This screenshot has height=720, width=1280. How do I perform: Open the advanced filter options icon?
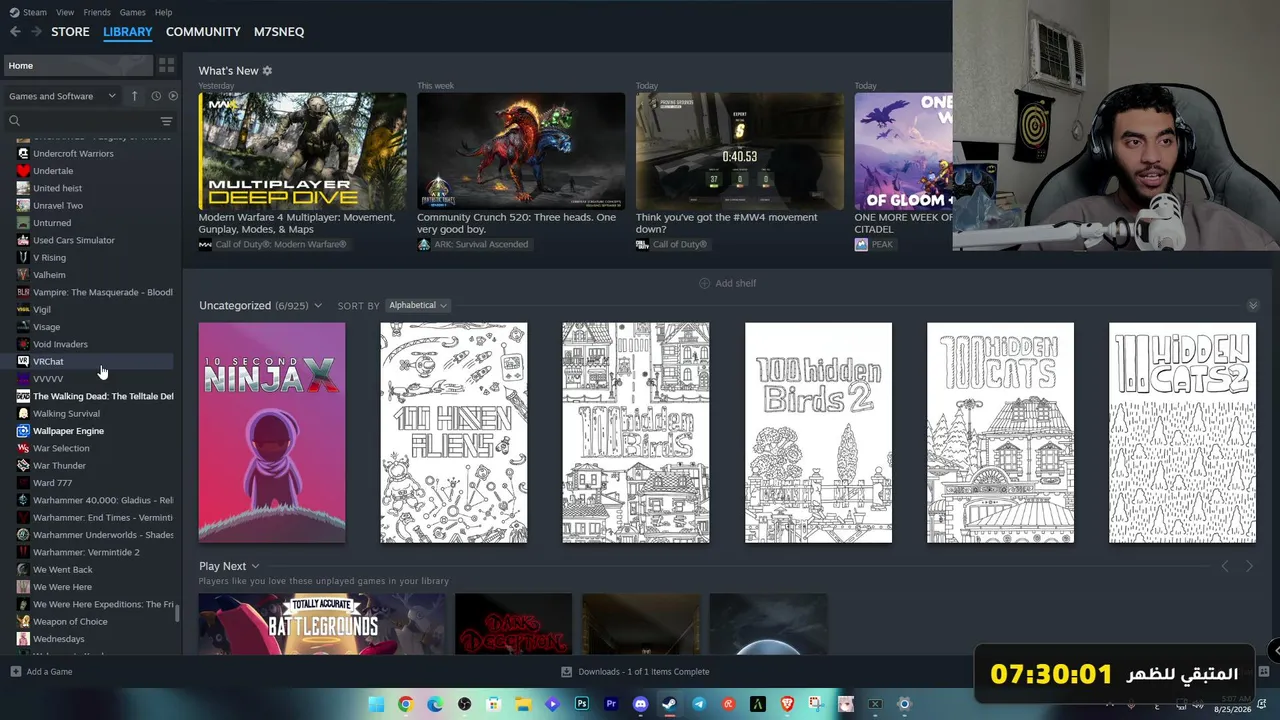[166, 121]
